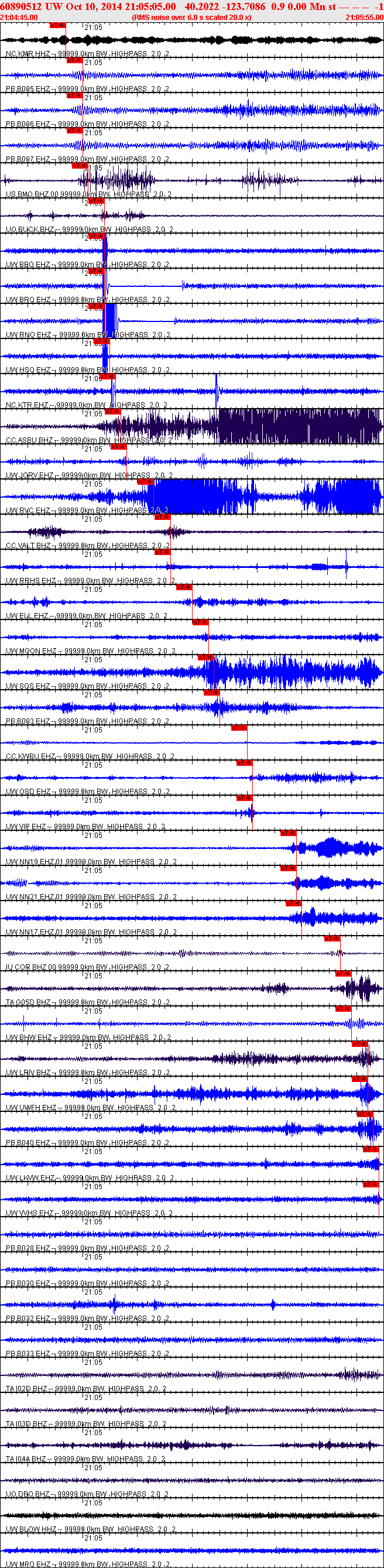Select the UW.SOS.EHZ station label

pos(88,687)
